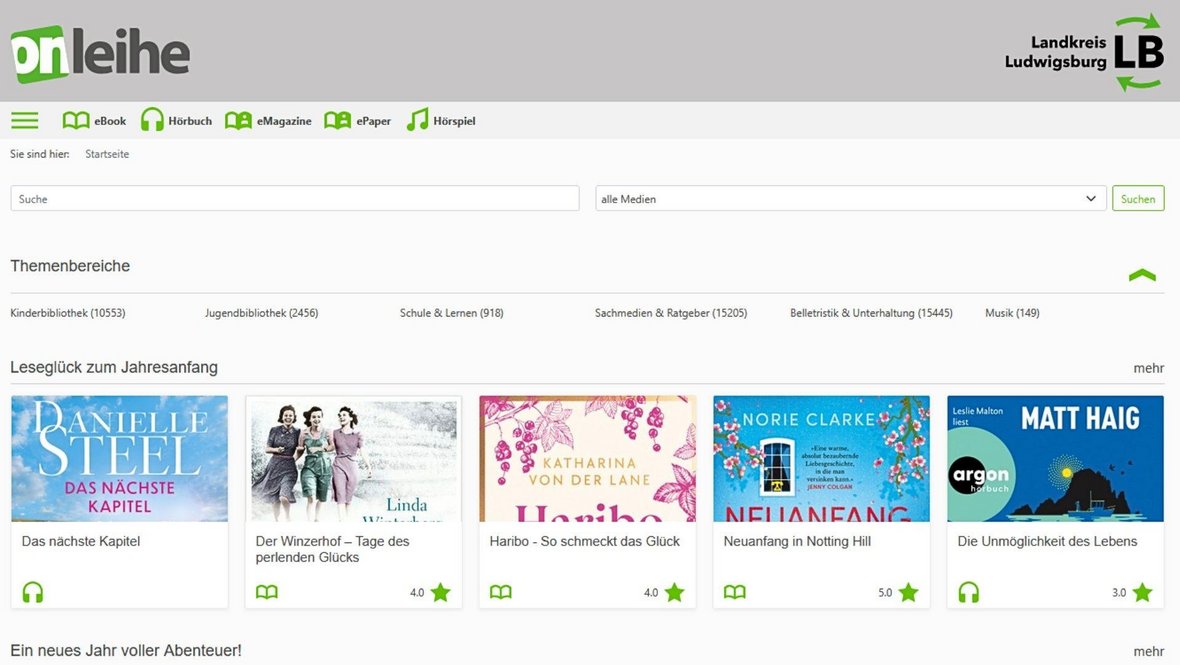1180x665 pixels.
Task: Collapse the Themenbereiche section with the chevron
Action: pos(1142,275)
